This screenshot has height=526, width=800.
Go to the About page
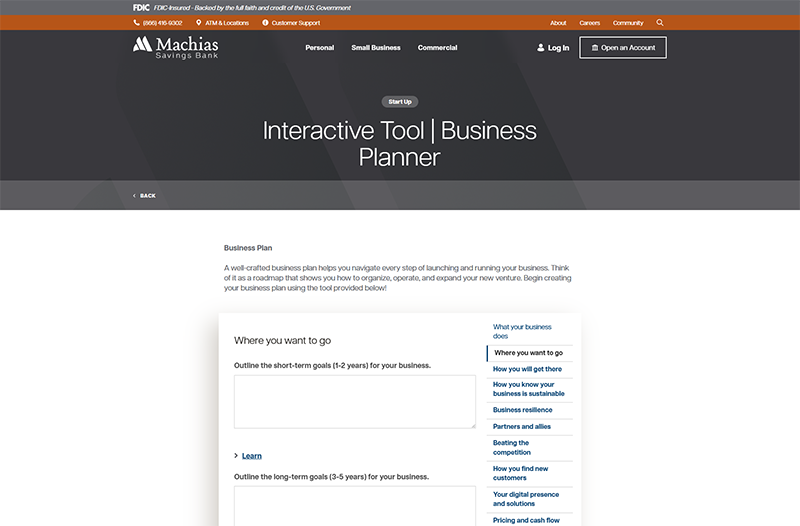(558, 23)
